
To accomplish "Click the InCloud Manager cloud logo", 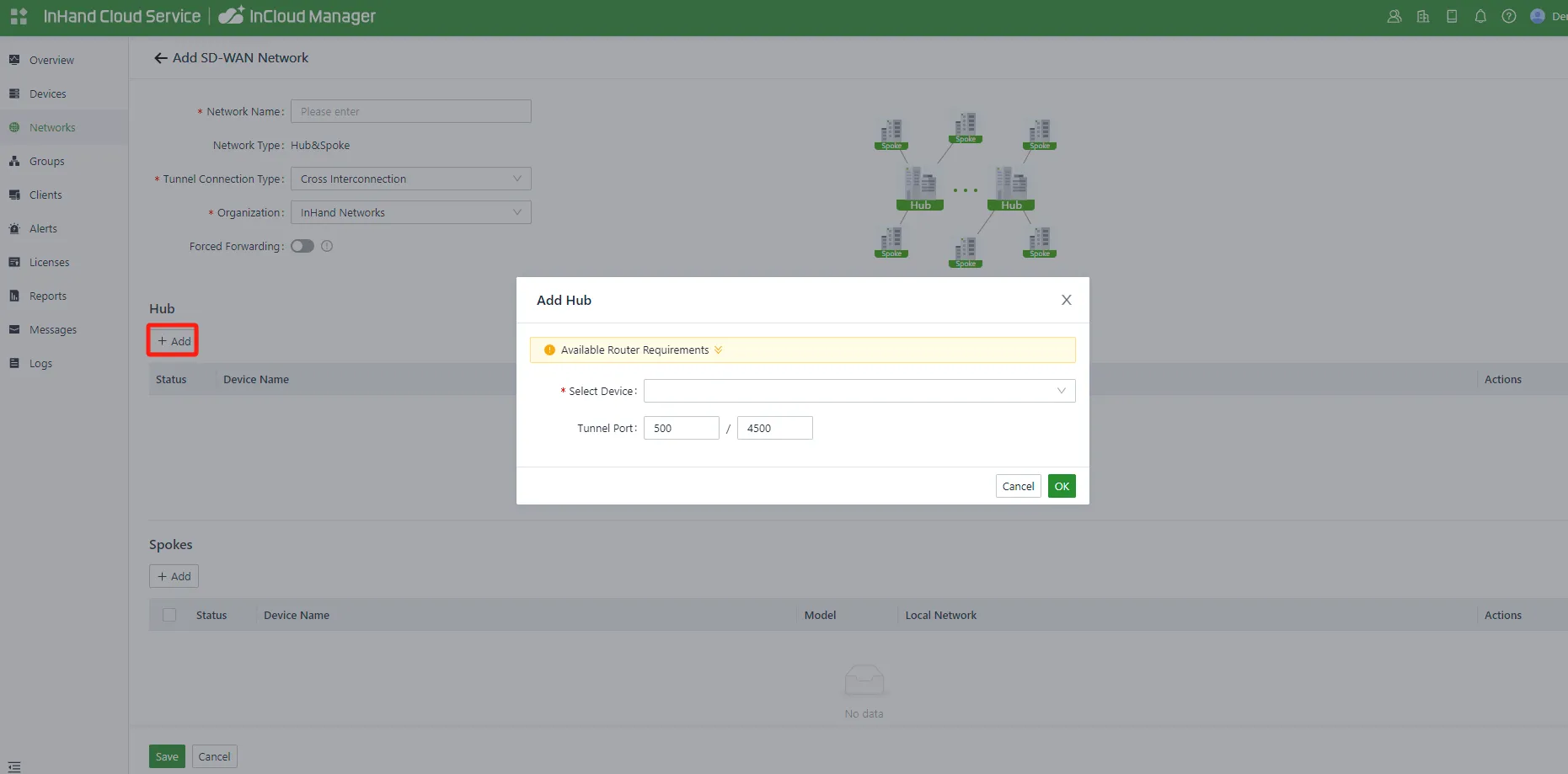I will pyautogui.click(x=232, y=15).
